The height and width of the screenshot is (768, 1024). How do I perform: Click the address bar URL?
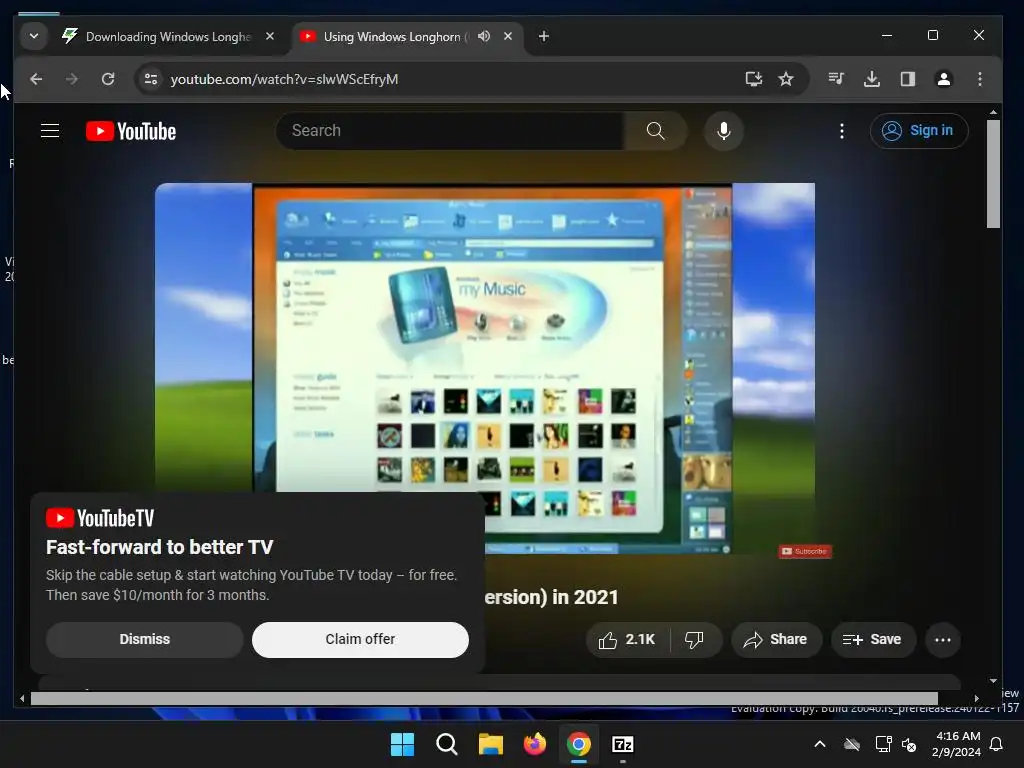point(284,79)
